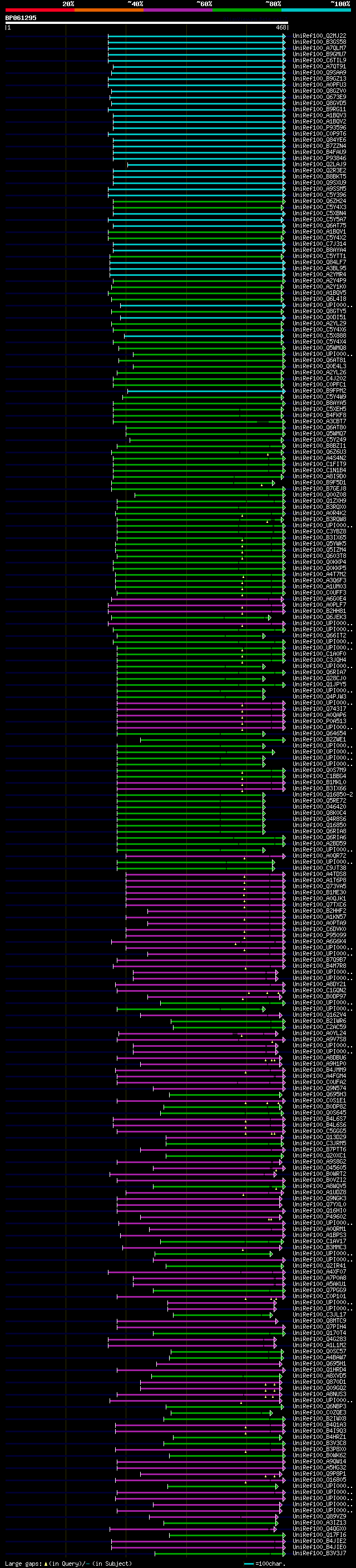
Task: Select UniRef100_B9RG11 in the hit list
Action: click(319, 110)
